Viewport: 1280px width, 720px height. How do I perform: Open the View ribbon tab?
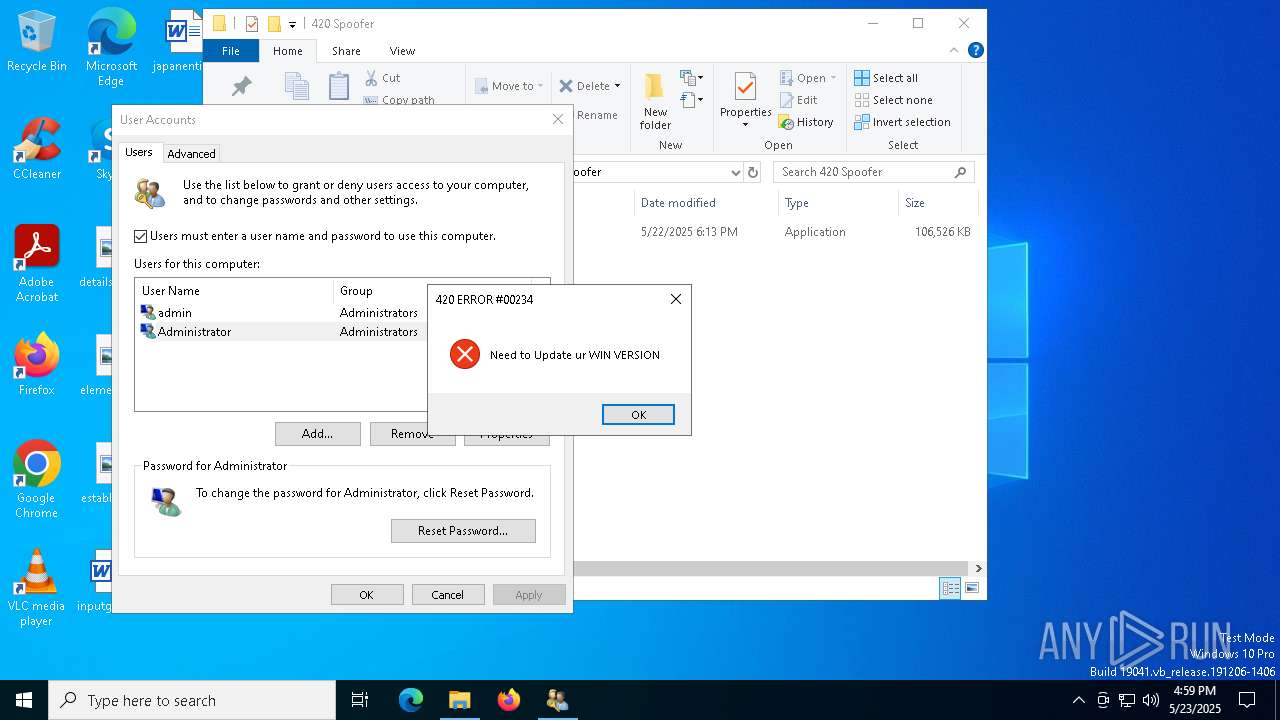[x=402, y=51]
